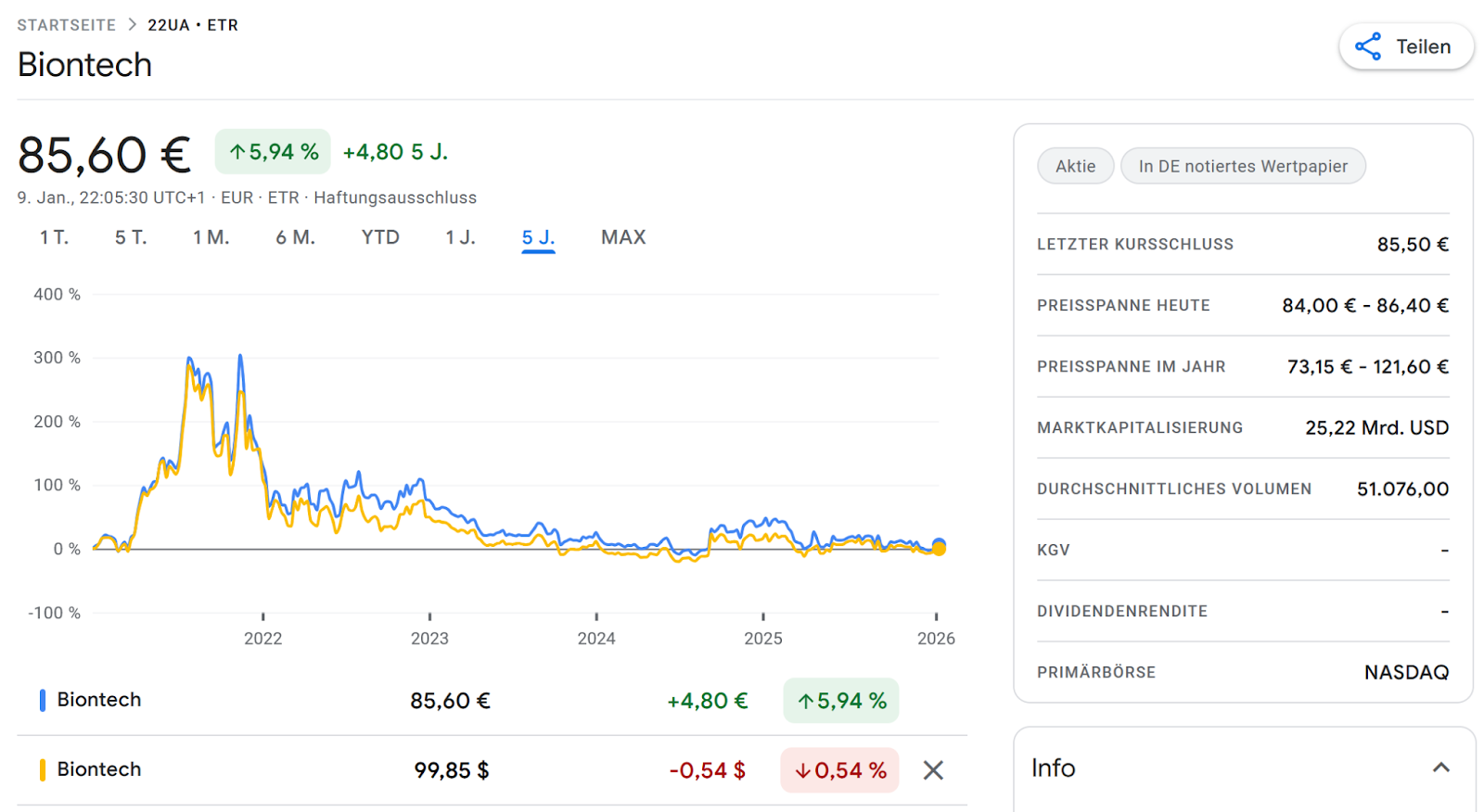Switch chart to 5 T. range
The image size is (1484, 812).
pyautogui.click(x=131, y=237)
